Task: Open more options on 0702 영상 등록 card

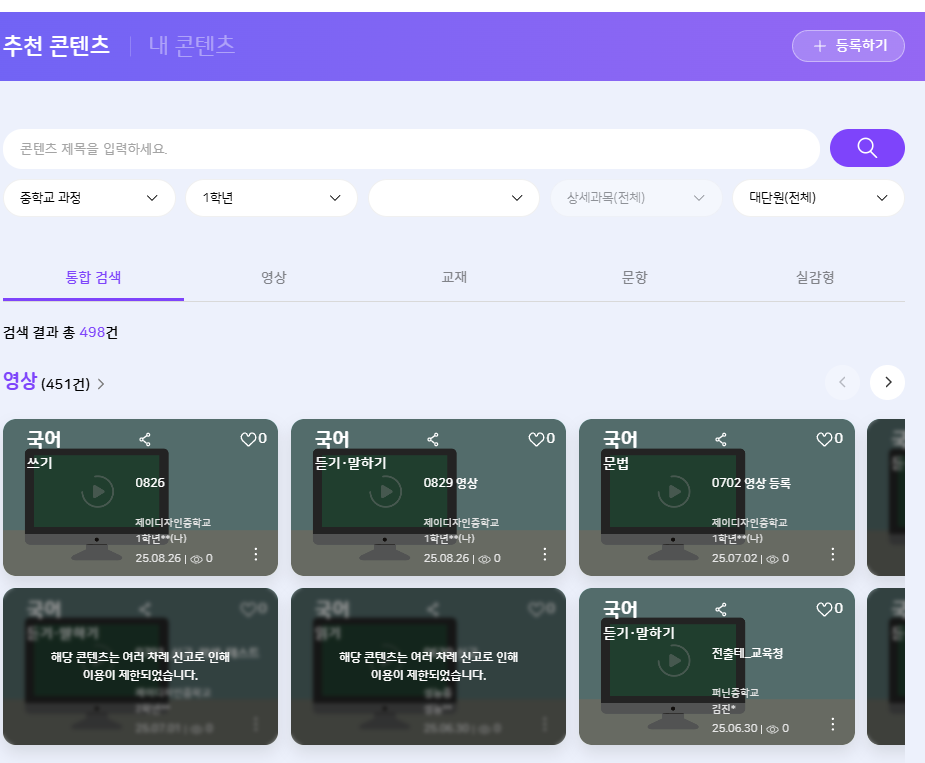Action: click(832, 554)
